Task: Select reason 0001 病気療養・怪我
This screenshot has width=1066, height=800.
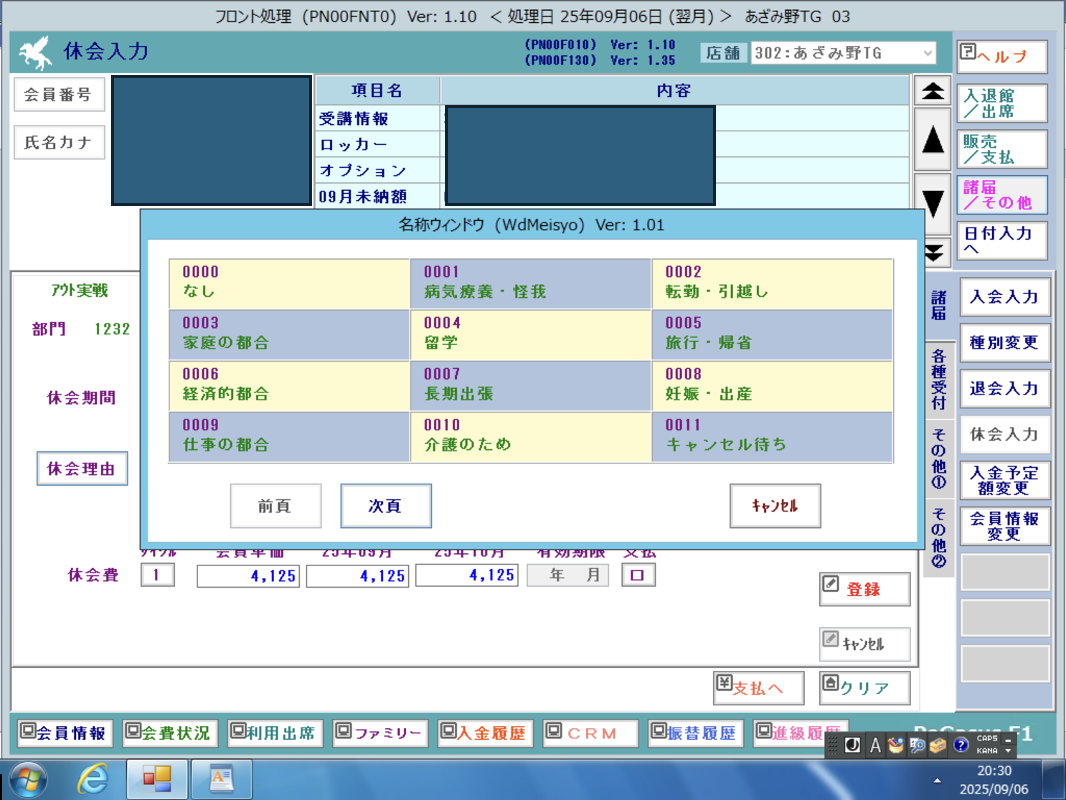Action: click(x=530, y=283)
